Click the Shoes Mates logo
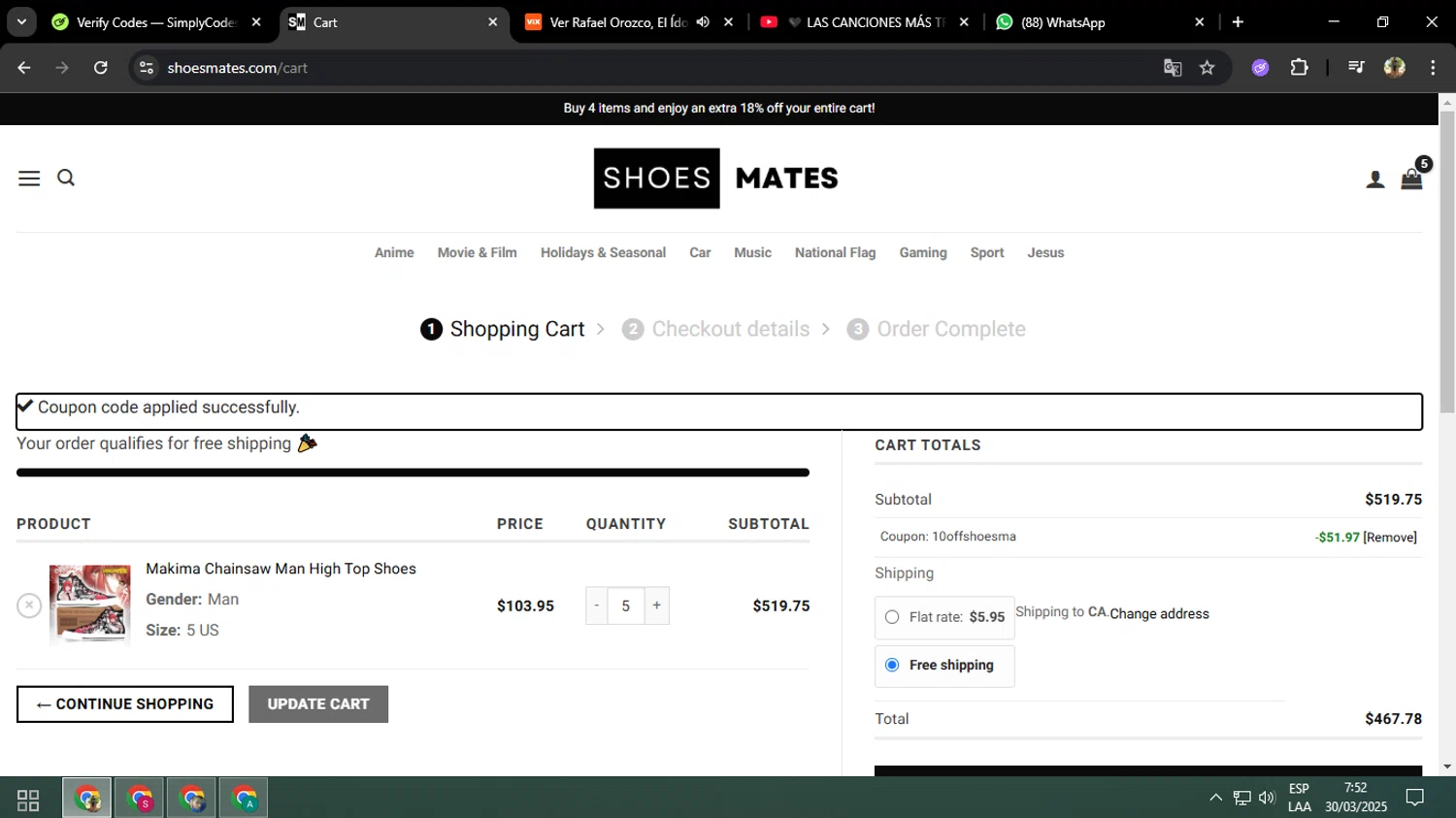 coord(716,179)
